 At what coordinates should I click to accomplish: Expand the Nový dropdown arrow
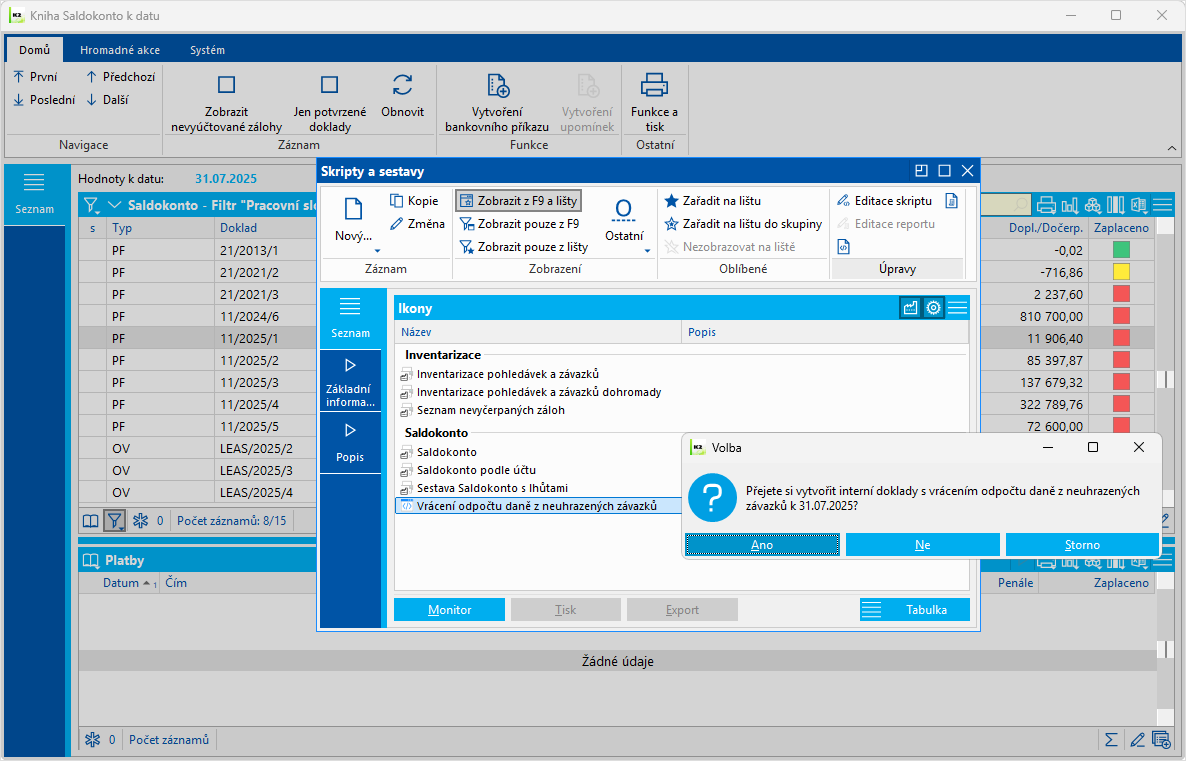coord(377,250)
